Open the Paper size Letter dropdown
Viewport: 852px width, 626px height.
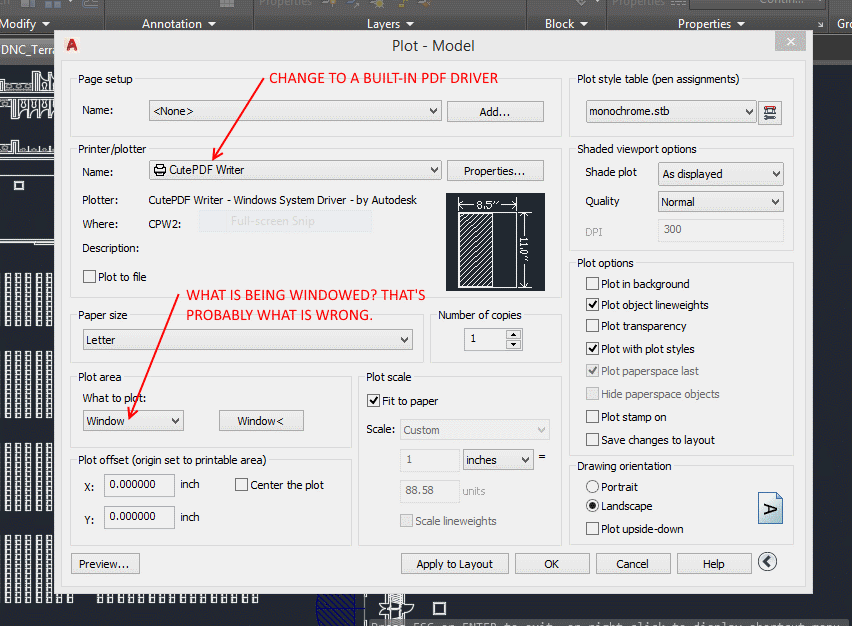(x=248, y=340)
